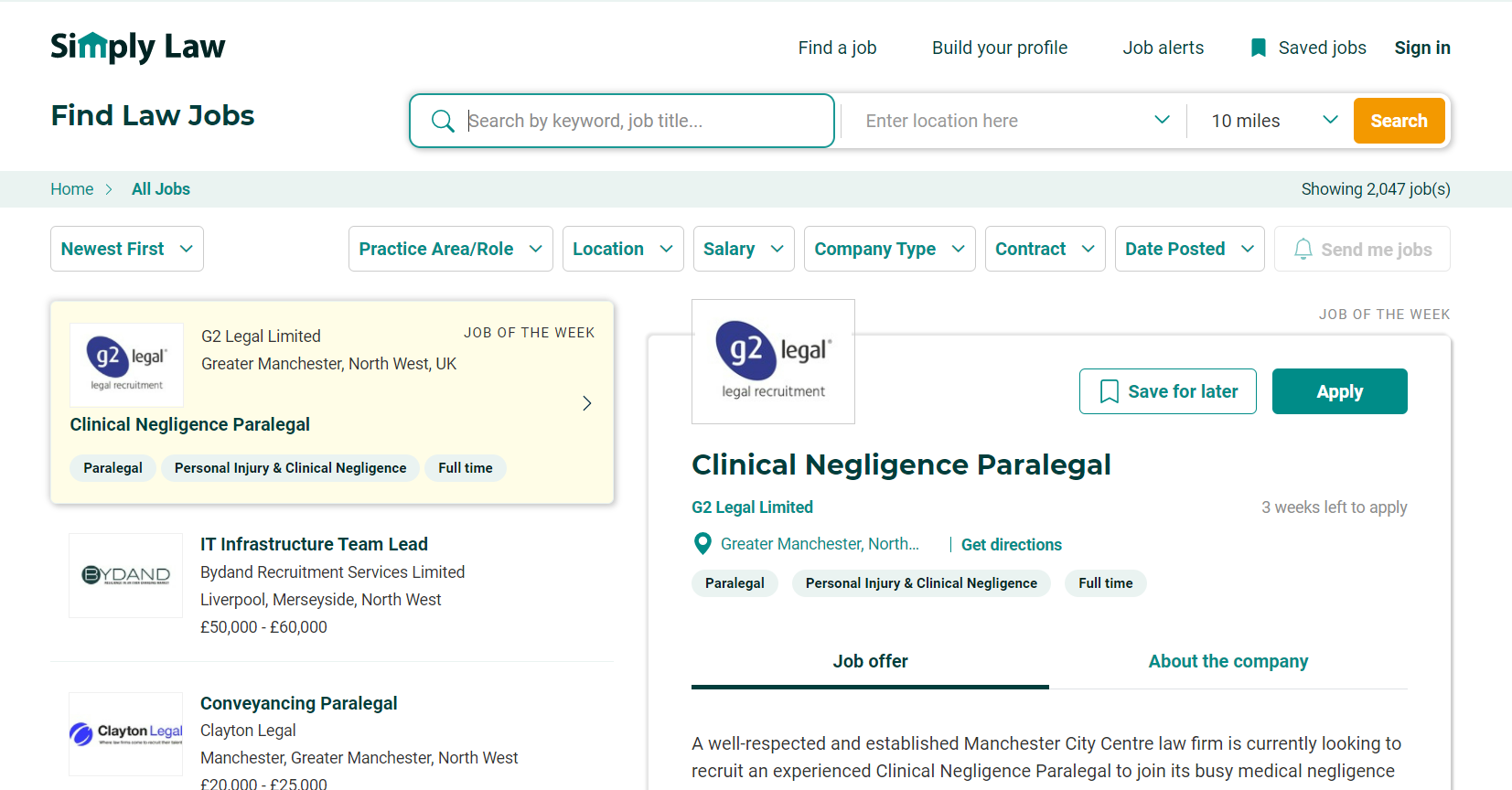Click the magnifier icon in keyword search
Screen dimensions: 1512x790
443,121
